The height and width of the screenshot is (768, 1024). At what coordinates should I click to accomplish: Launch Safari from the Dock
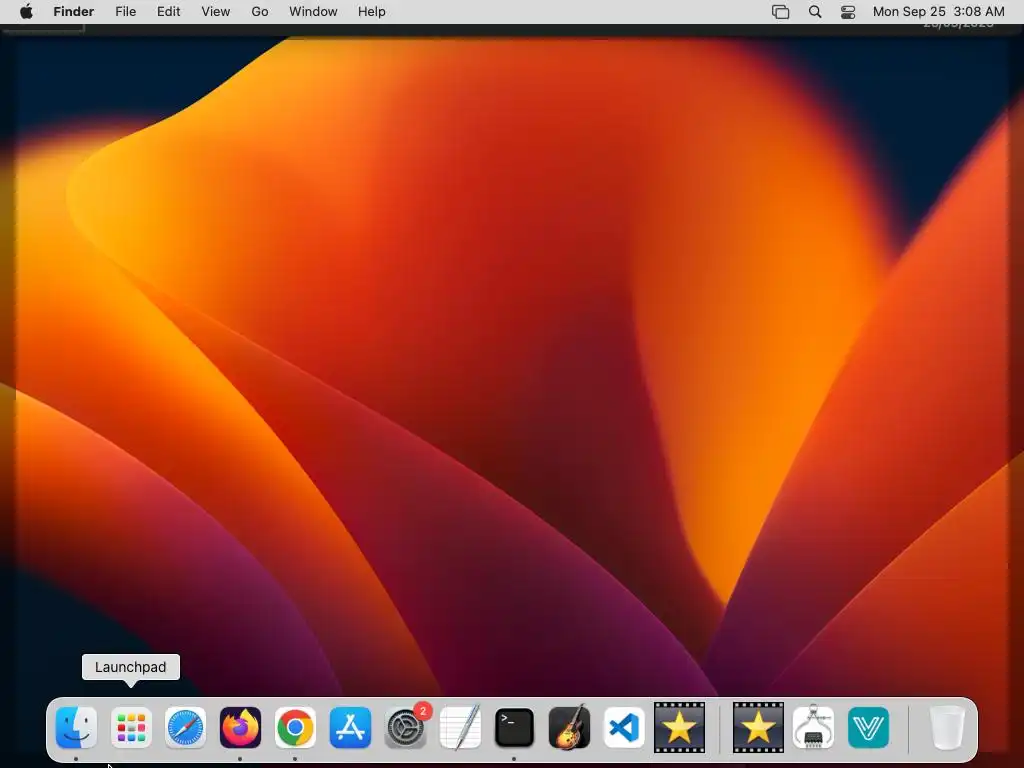click(185, 728)
